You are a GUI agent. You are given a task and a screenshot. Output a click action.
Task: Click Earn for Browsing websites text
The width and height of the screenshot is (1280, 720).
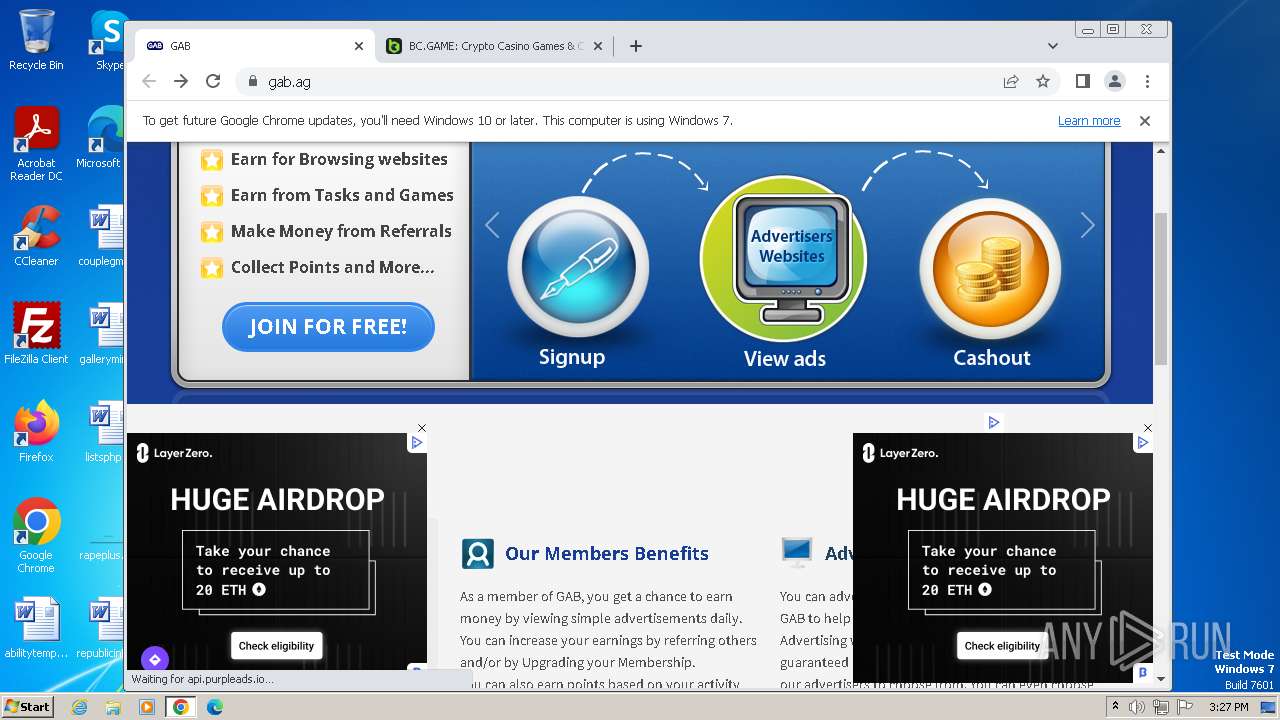(339, 159)
